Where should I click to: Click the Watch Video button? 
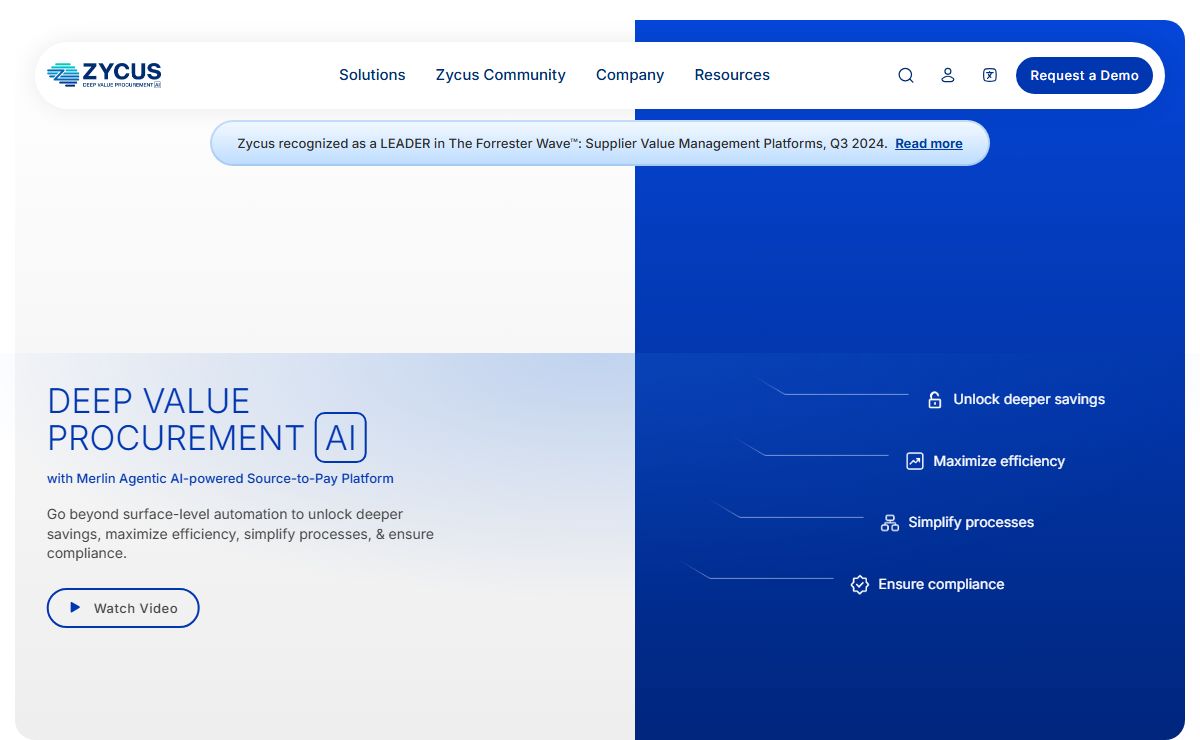point(123,608)
